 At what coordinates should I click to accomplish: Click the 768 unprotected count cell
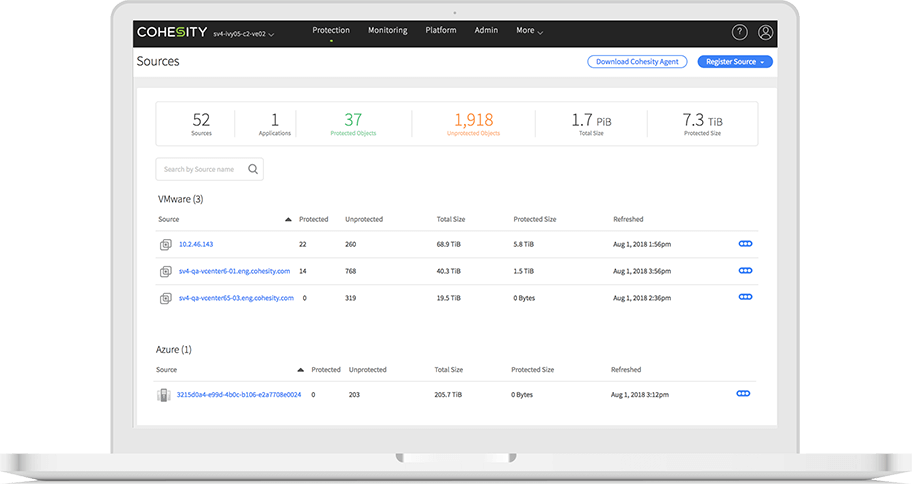click(350, 271)
